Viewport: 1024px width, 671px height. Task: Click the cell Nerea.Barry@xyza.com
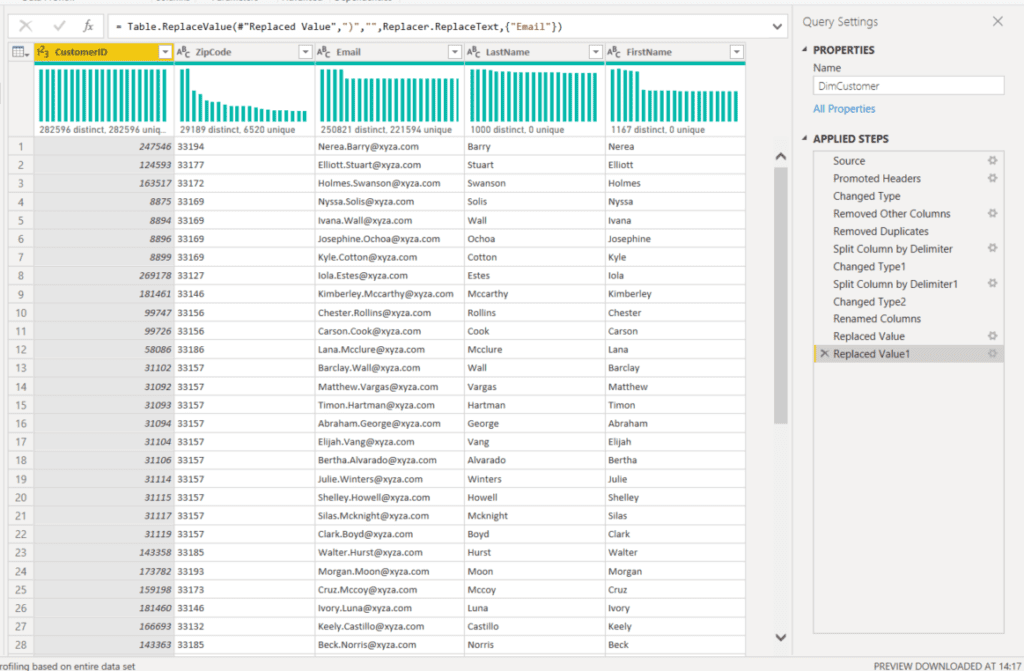[389, 146]
